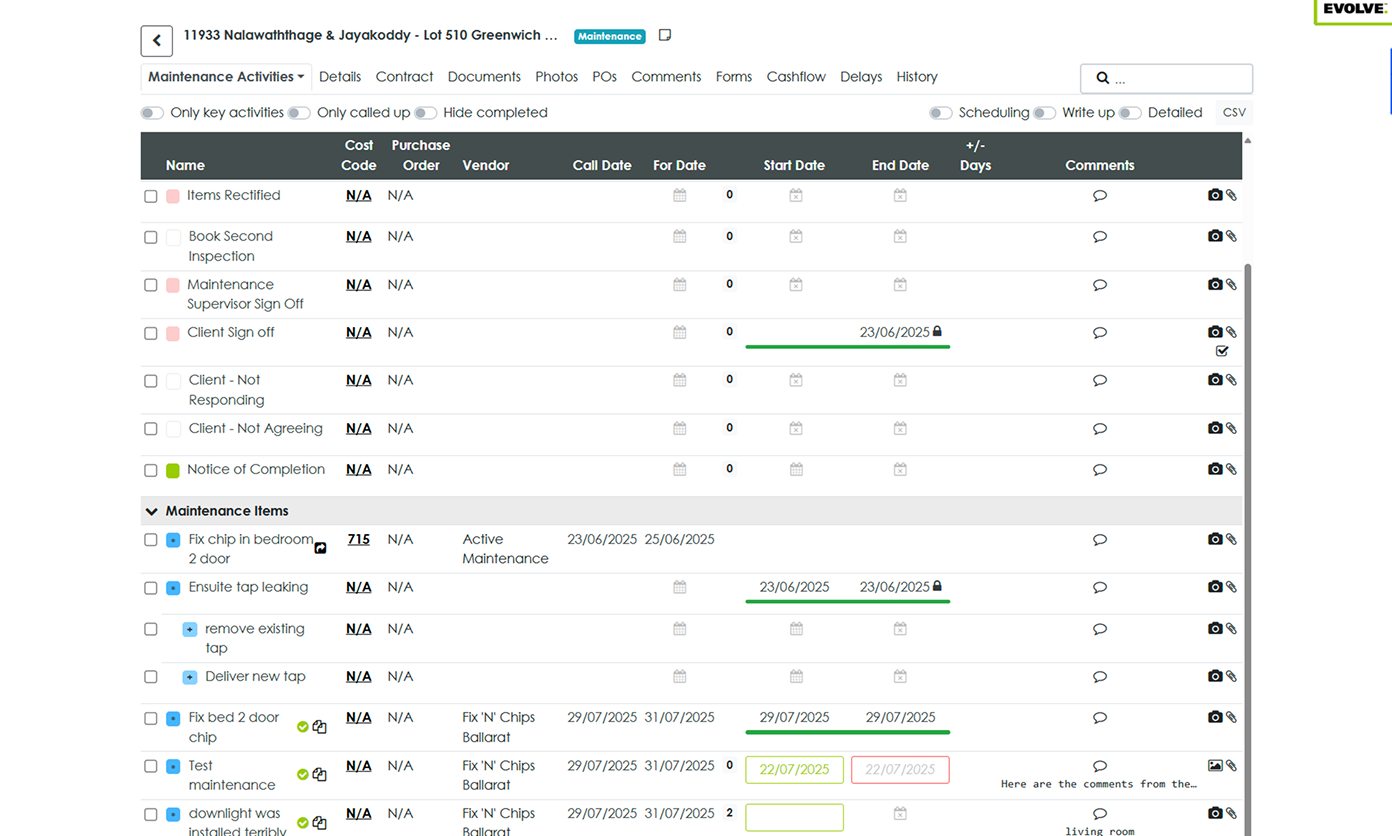
Task: Click paperclip for Fix chip in bedroom 2 door
Action: 1232,539
